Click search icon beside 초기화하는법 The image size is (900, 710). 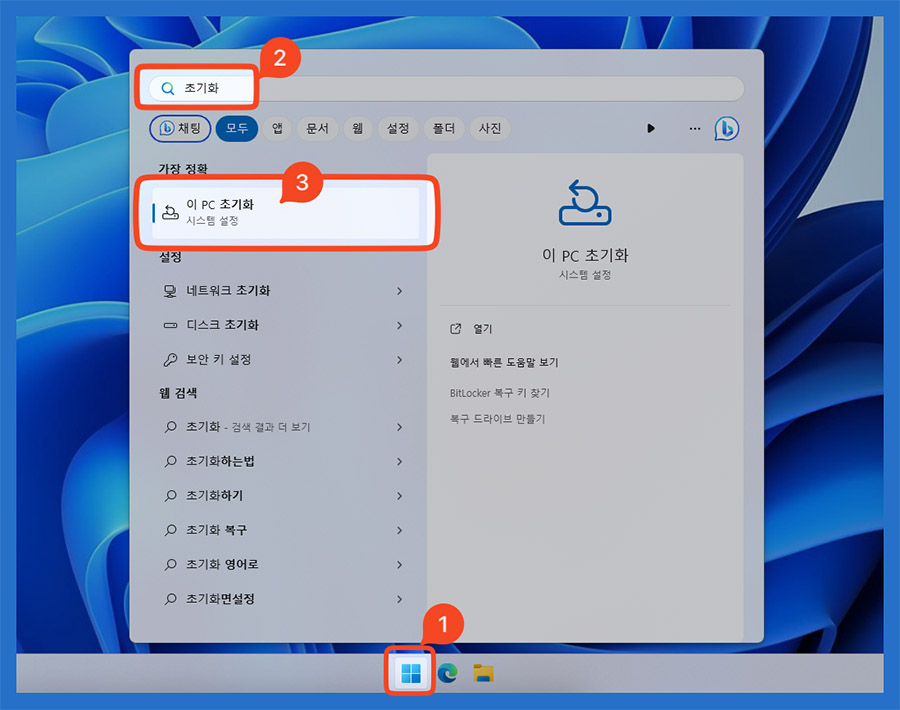(x=170, y=461)
